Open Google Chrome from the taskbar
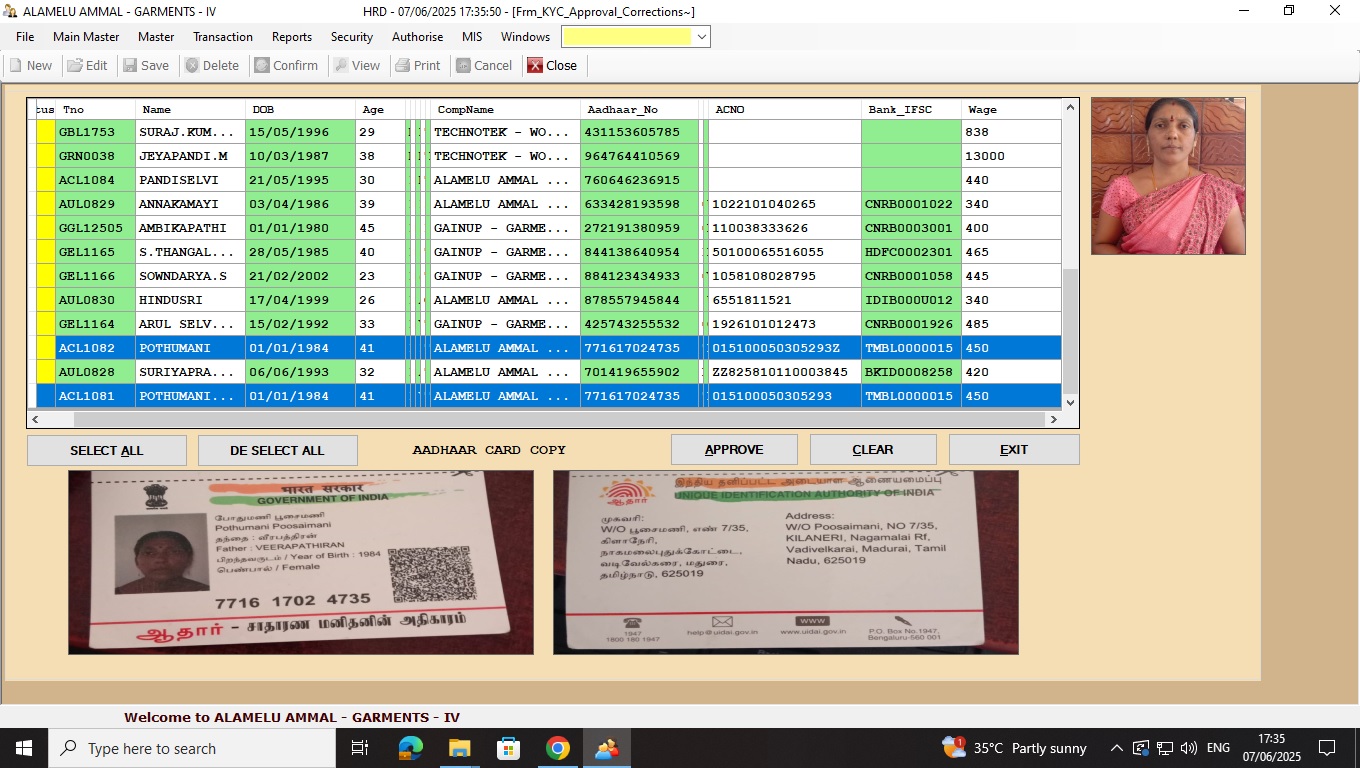This screenshot has width=1360, height=768. point(558,748)
